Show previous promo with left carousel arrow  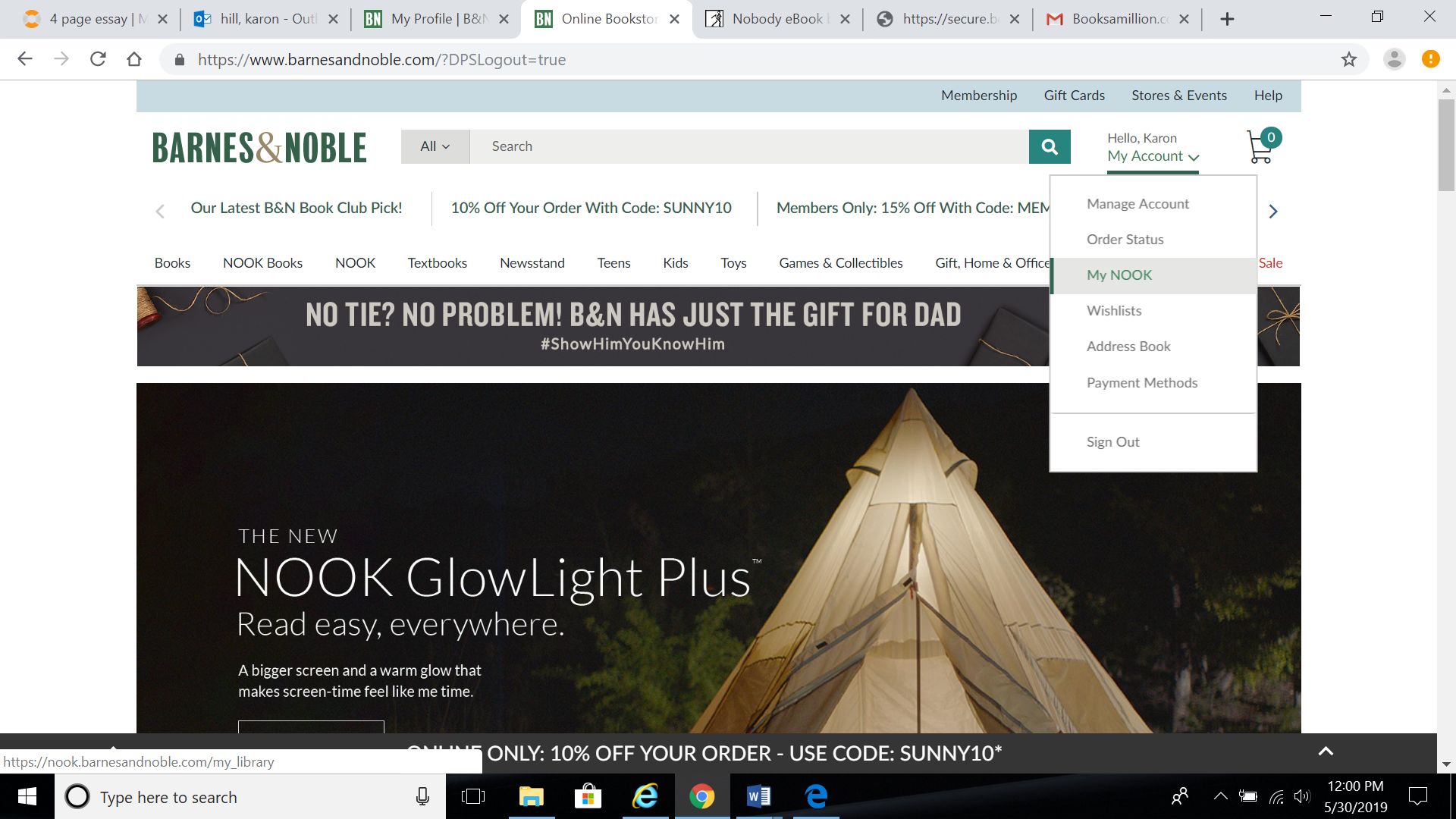(x=160, y=211)
